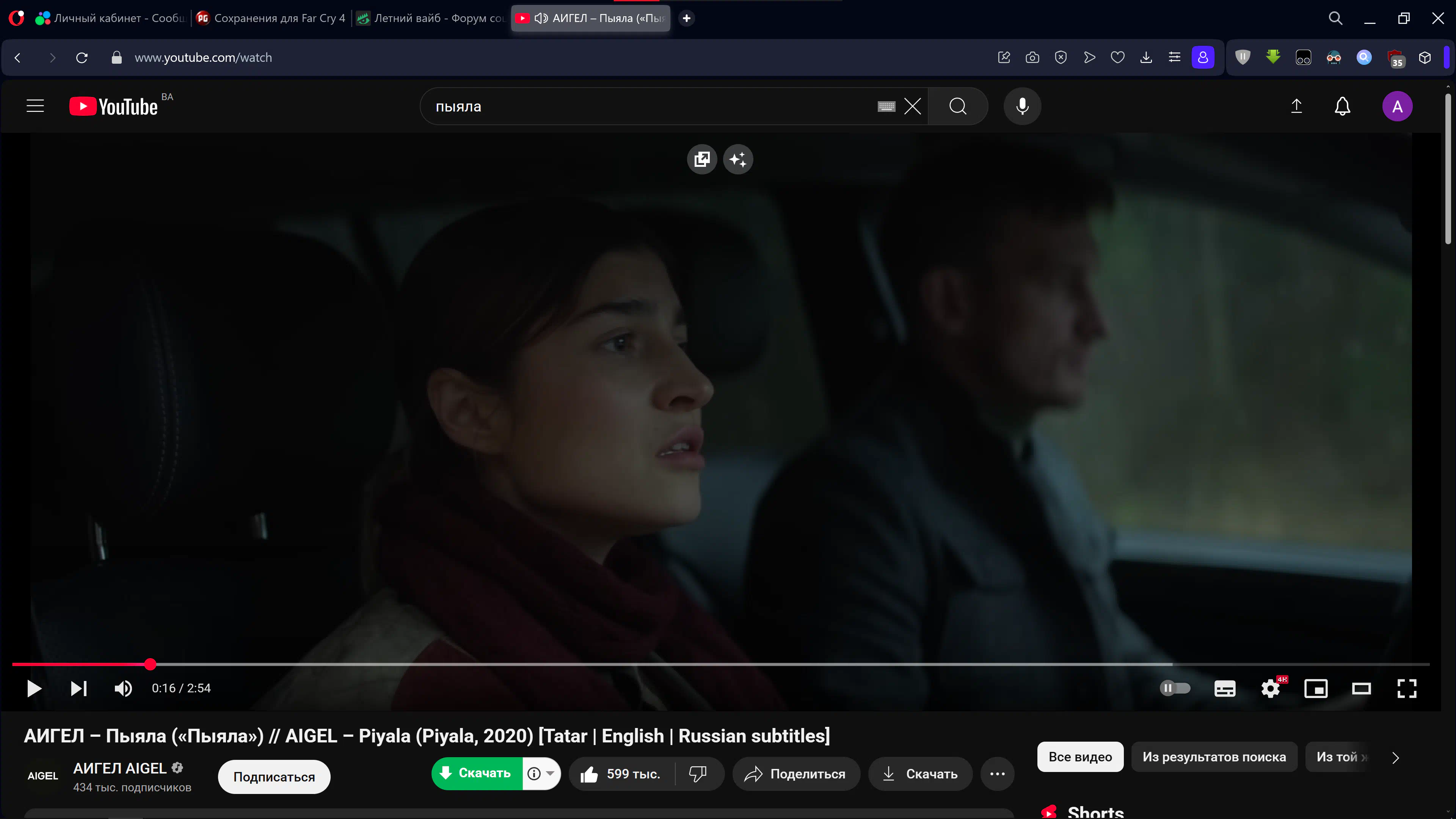
Task: Open the YouTube guide hamburger menu
Action: [35, 106]
